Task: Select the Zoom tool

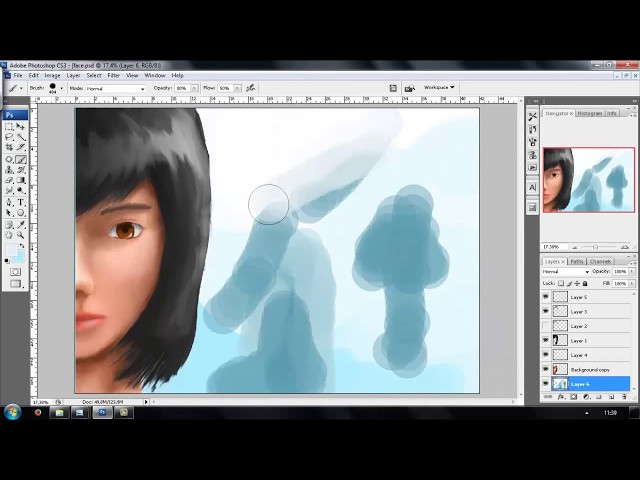Action: (x=21, y=235)
